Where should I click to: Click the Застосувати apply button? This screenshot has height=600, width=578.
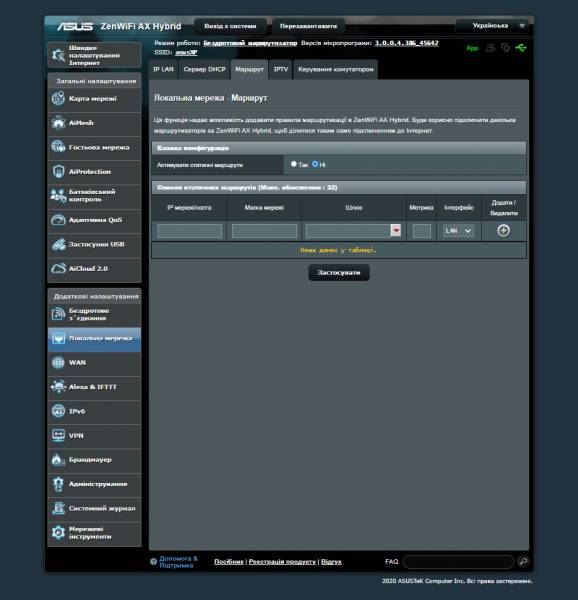tap(339, 272)
